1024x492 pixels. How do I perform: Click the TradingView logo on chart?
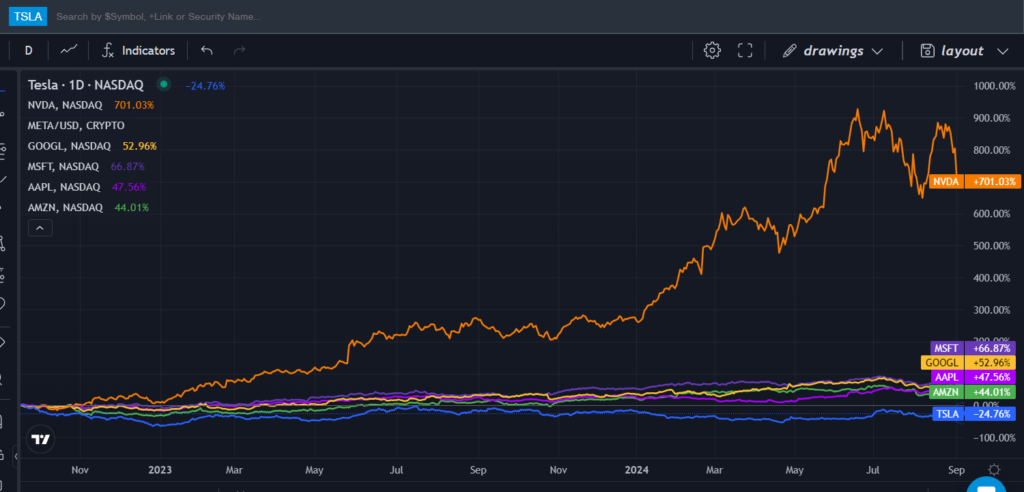click(40, 439)
